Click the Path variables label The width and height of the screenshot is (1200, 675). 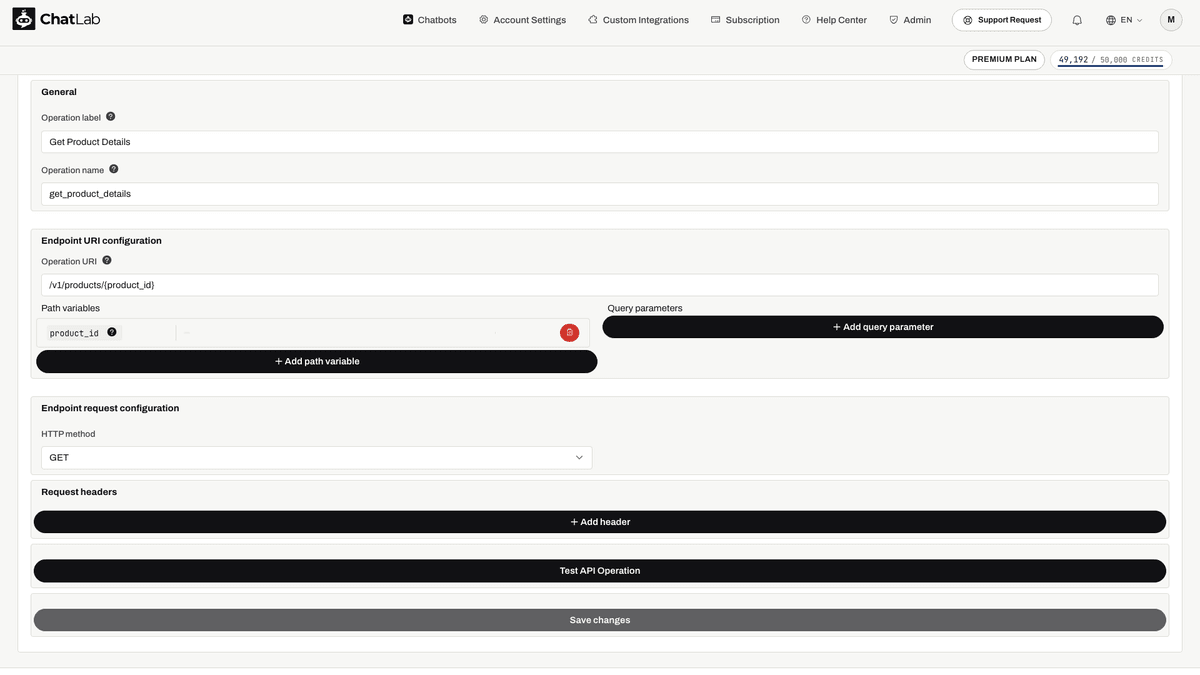click(70, 308)
